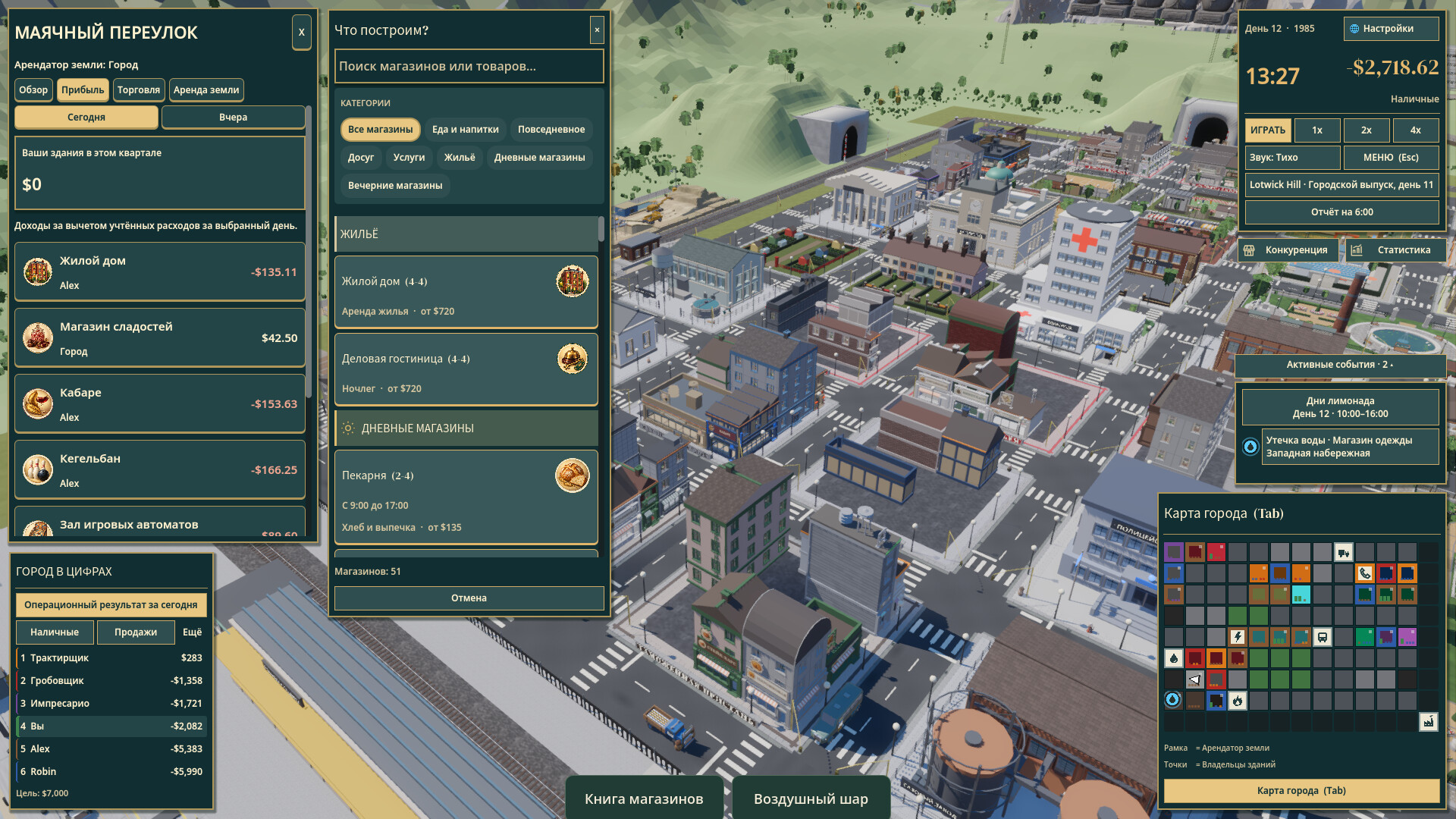The height and width of the screenshot is (819, 1456).
Task: Click the Конкуренция shop icon
Action: 1249,250
